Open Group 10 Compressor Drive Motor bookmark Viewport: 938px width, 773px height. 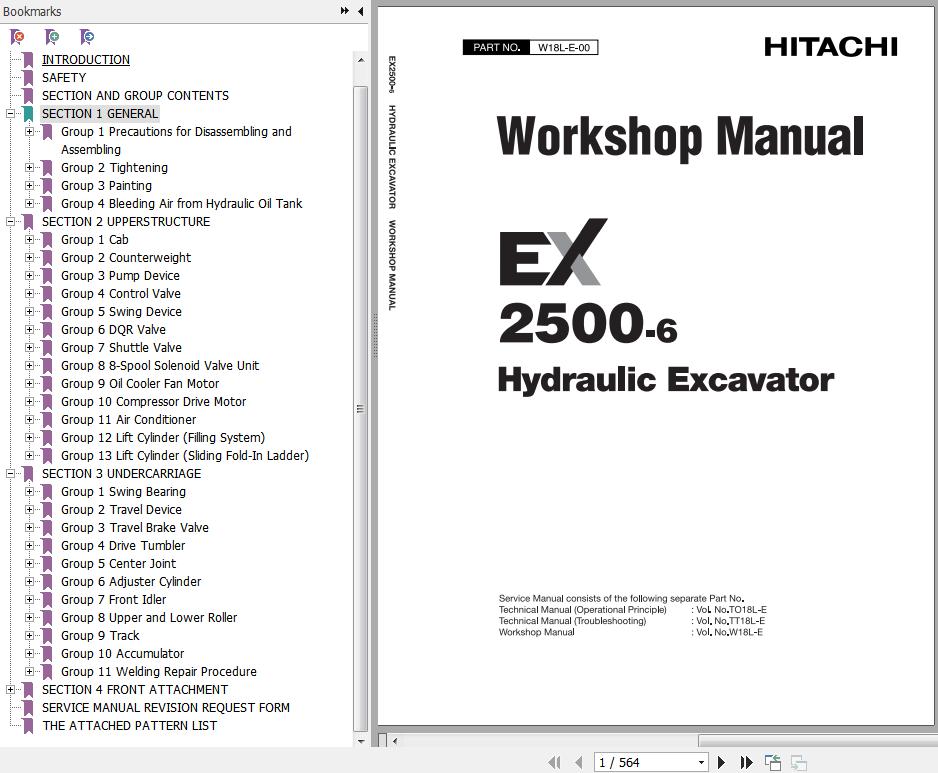[x=154, y=401]
